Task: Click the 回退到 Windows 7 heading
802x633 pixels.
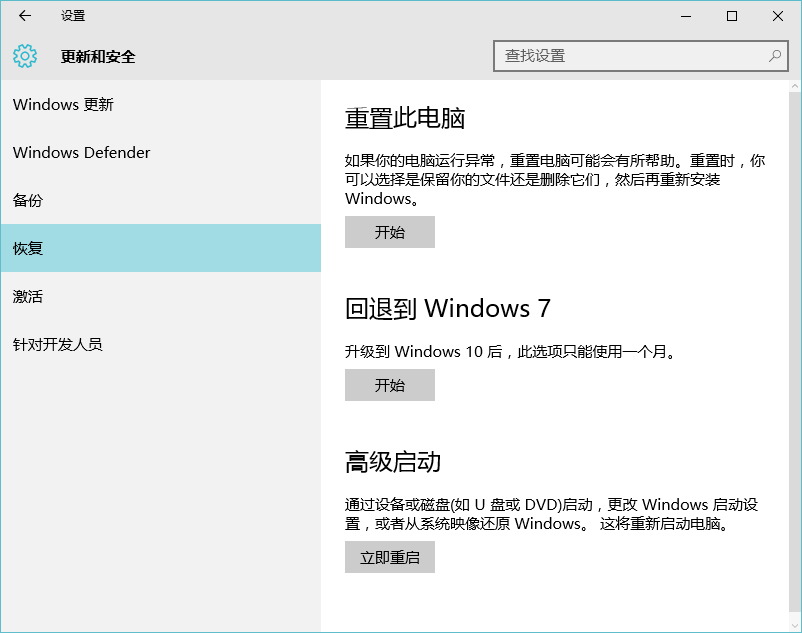Action: (448, 308)
